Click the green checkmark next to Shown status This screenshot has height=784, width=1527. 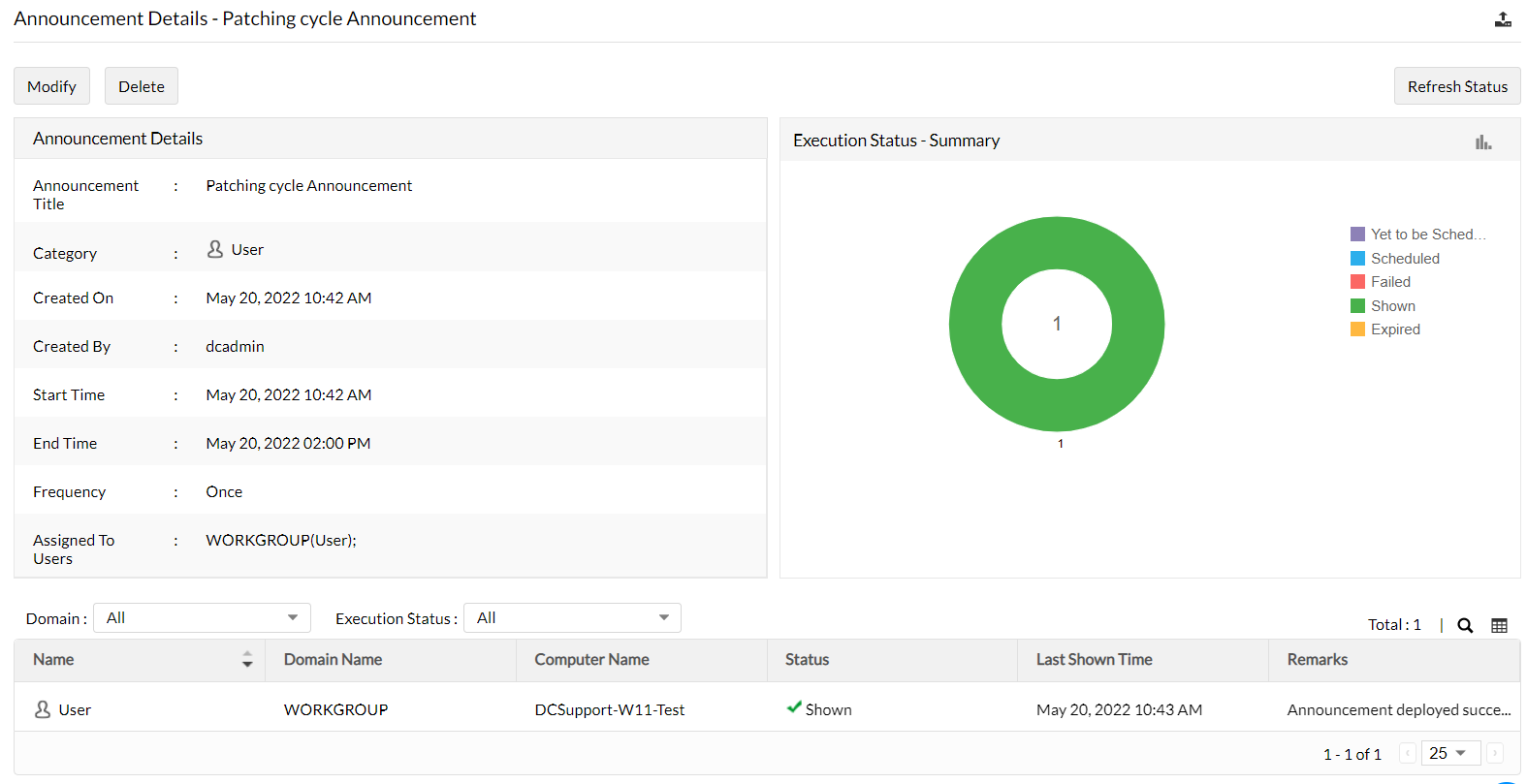click(x=794, y=707)
